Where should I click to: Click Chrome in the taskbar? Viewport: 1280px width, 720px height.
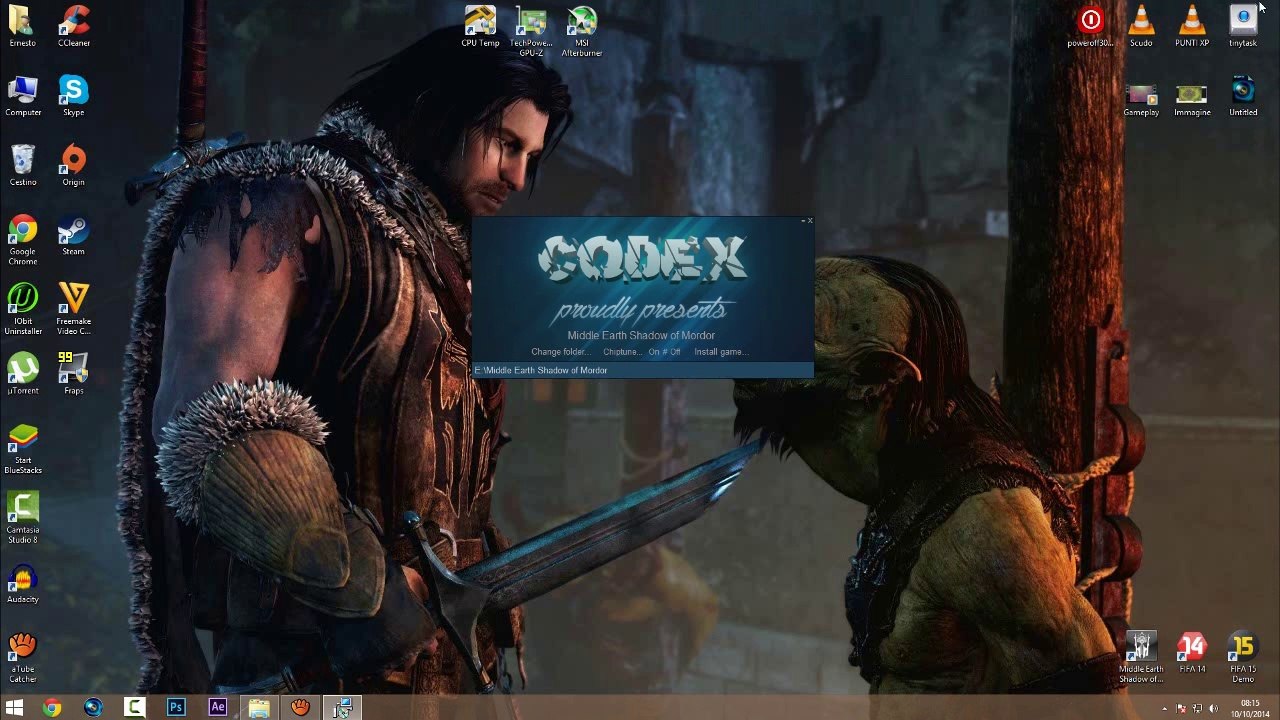(x=52, y=708)
